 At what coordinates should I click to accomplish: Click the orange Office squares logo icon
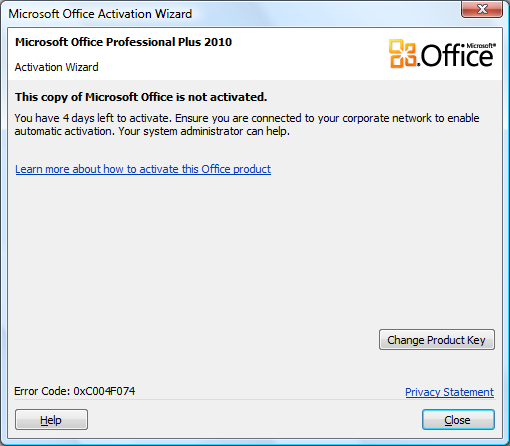click(x=403, y=54)
